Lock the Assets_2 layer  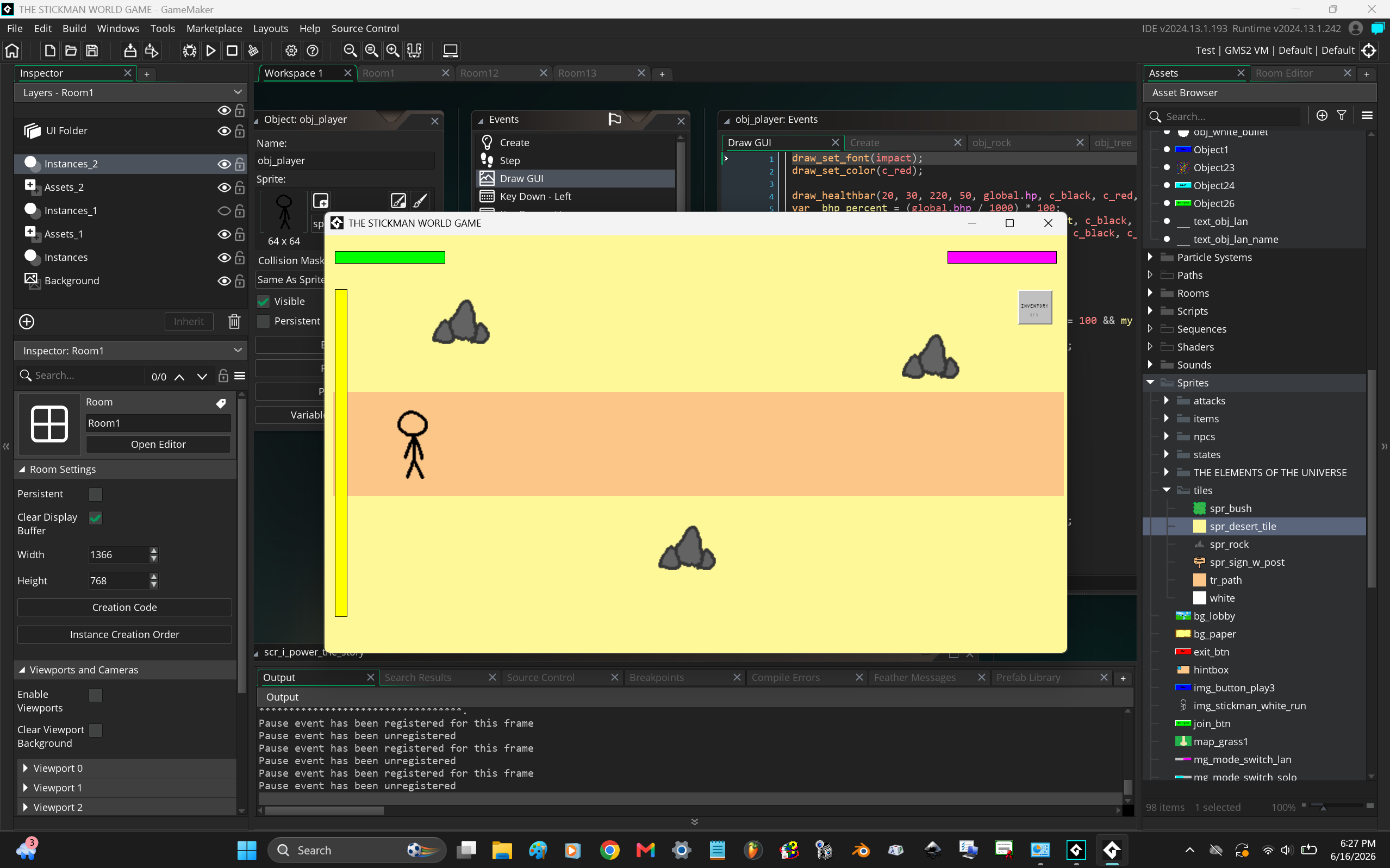(240, 188)
